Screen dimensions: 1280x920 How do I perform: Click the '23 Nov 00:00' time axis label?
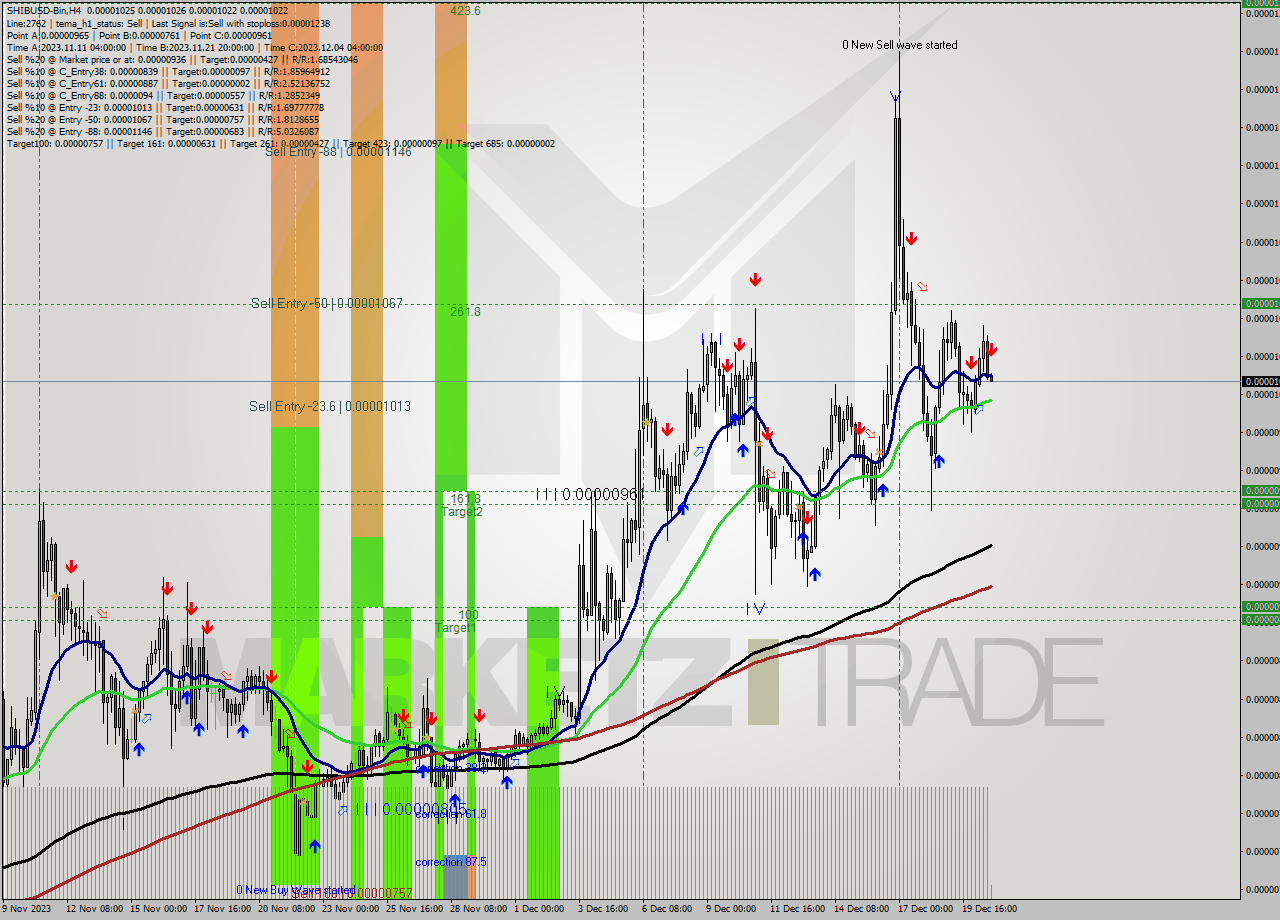[351, 909]
